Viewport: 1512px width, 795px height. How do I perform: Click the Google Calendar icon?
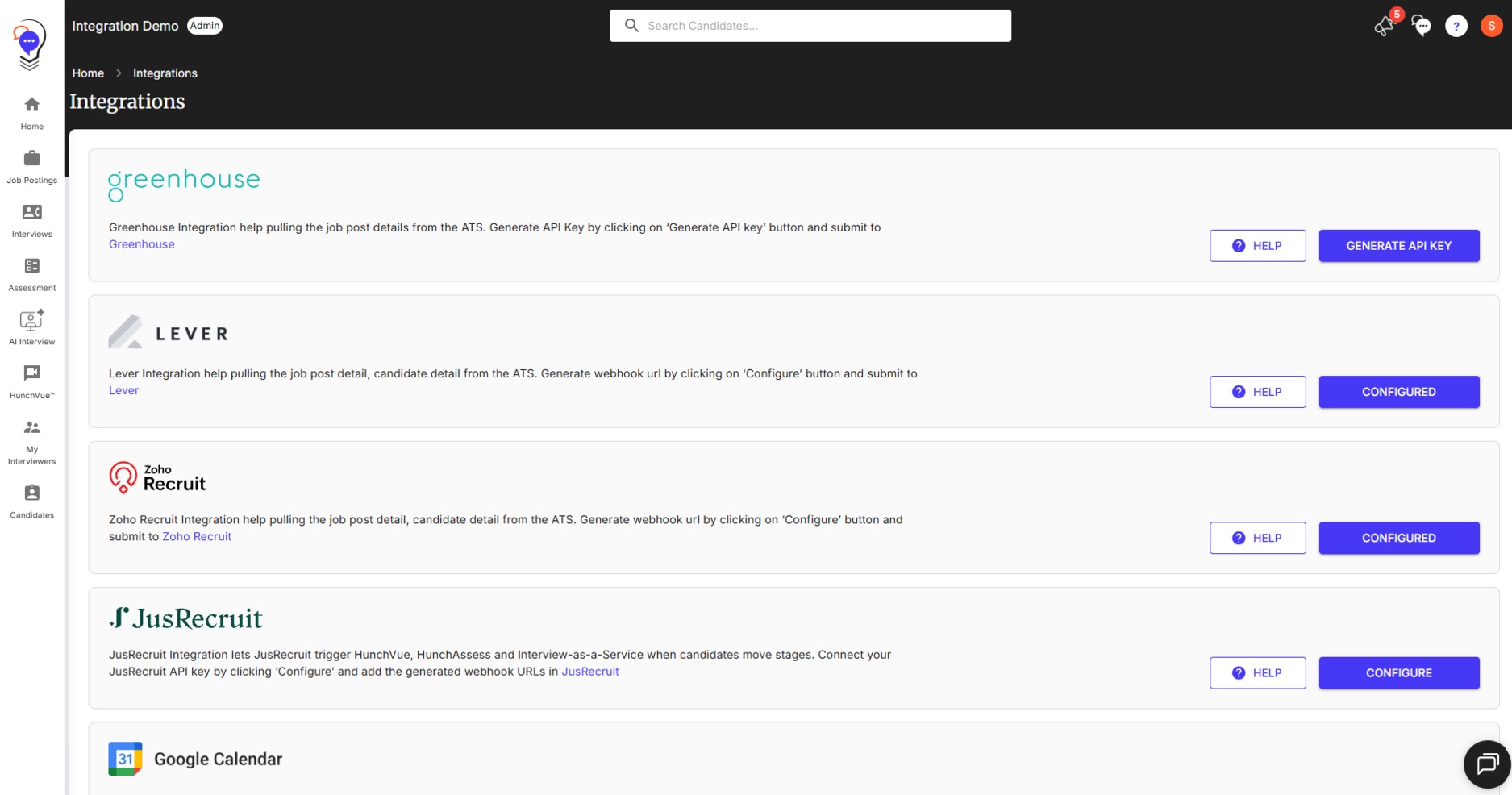tap(125, 759)
